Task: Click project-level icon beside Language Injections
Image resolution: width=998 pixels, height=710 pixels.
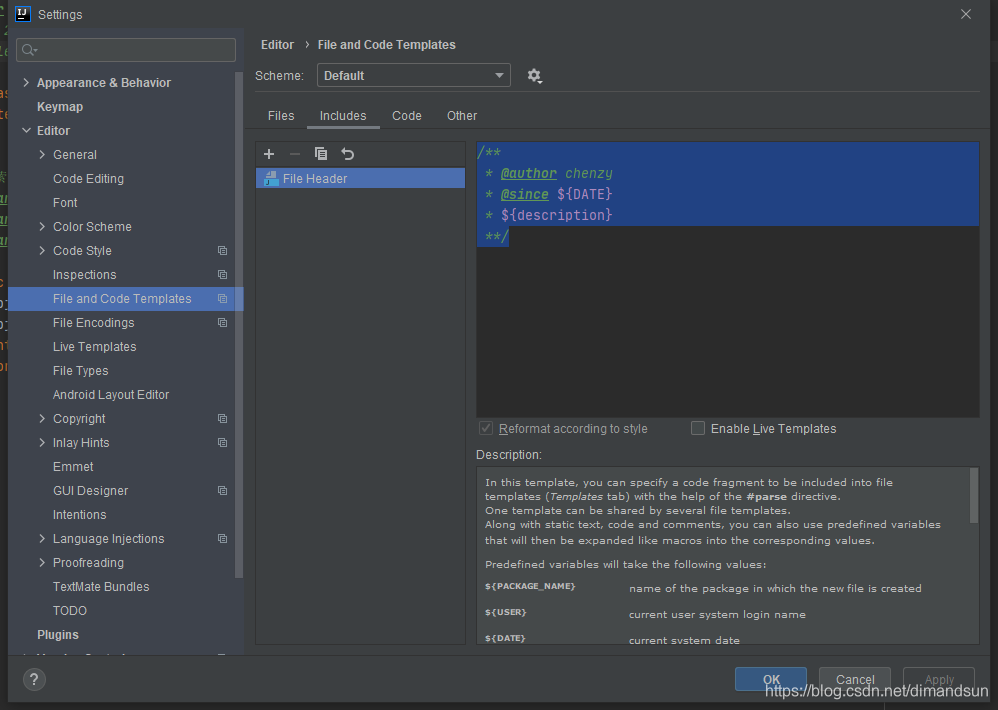Action: (222, 539)
